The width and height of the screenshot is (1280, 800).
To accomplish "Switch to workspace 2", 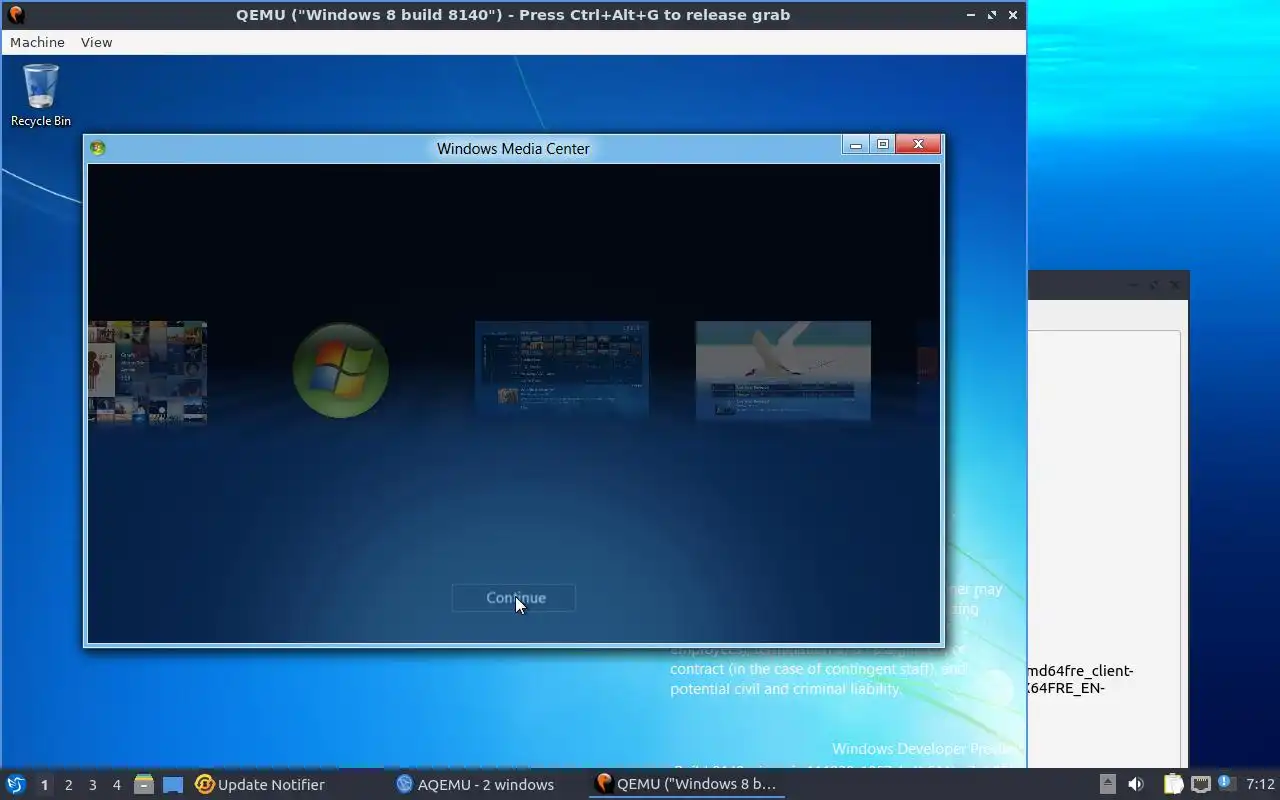I will click(x=68, y=785).
